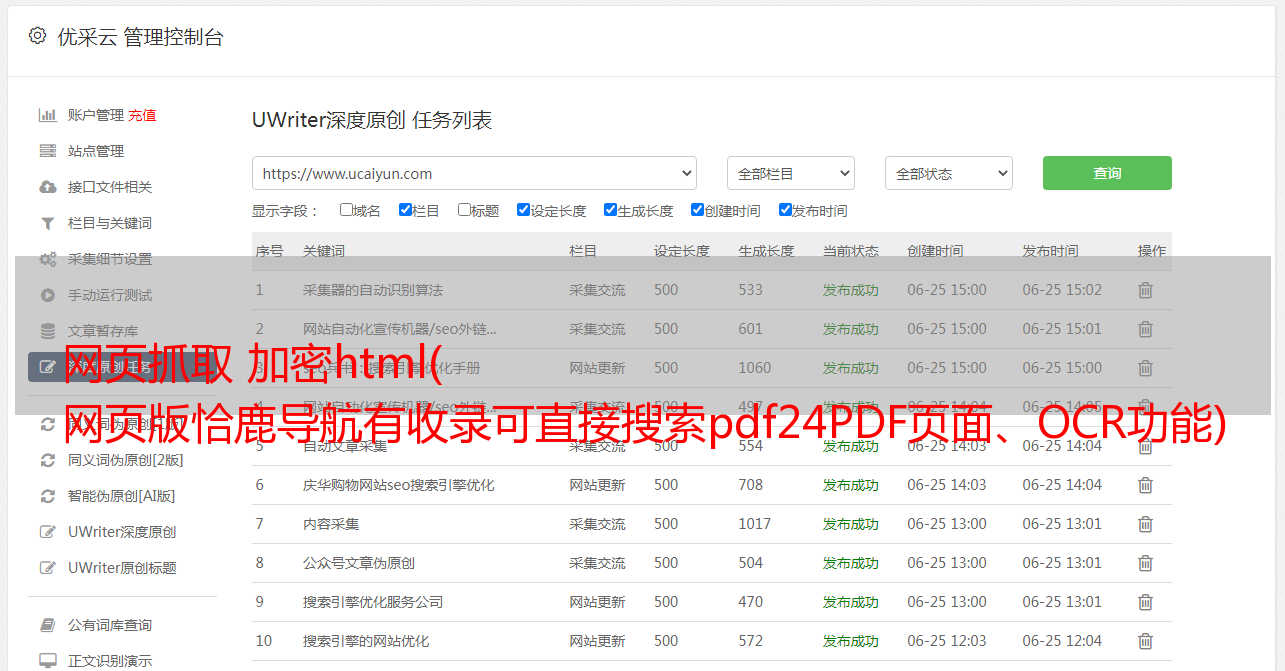
Task: Click keyword 搜索引擎优化服务公司
Action: pos(373,602)
